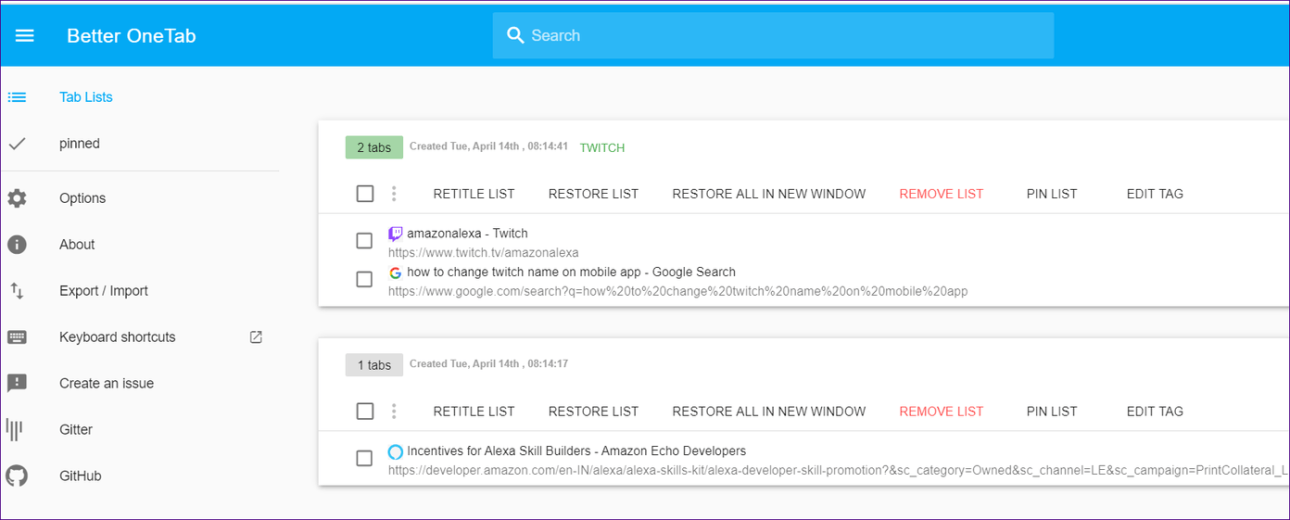Tick the Incentives for Alexa Skill Builders checkbox
The image size is (1290, 520).
365,459
